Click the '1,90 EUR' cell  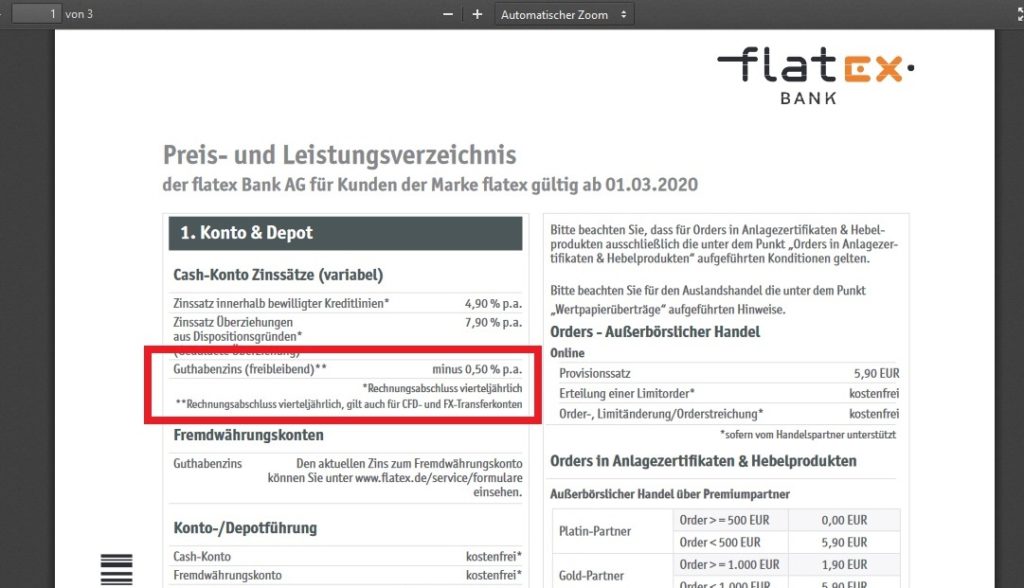click(844, 564)
